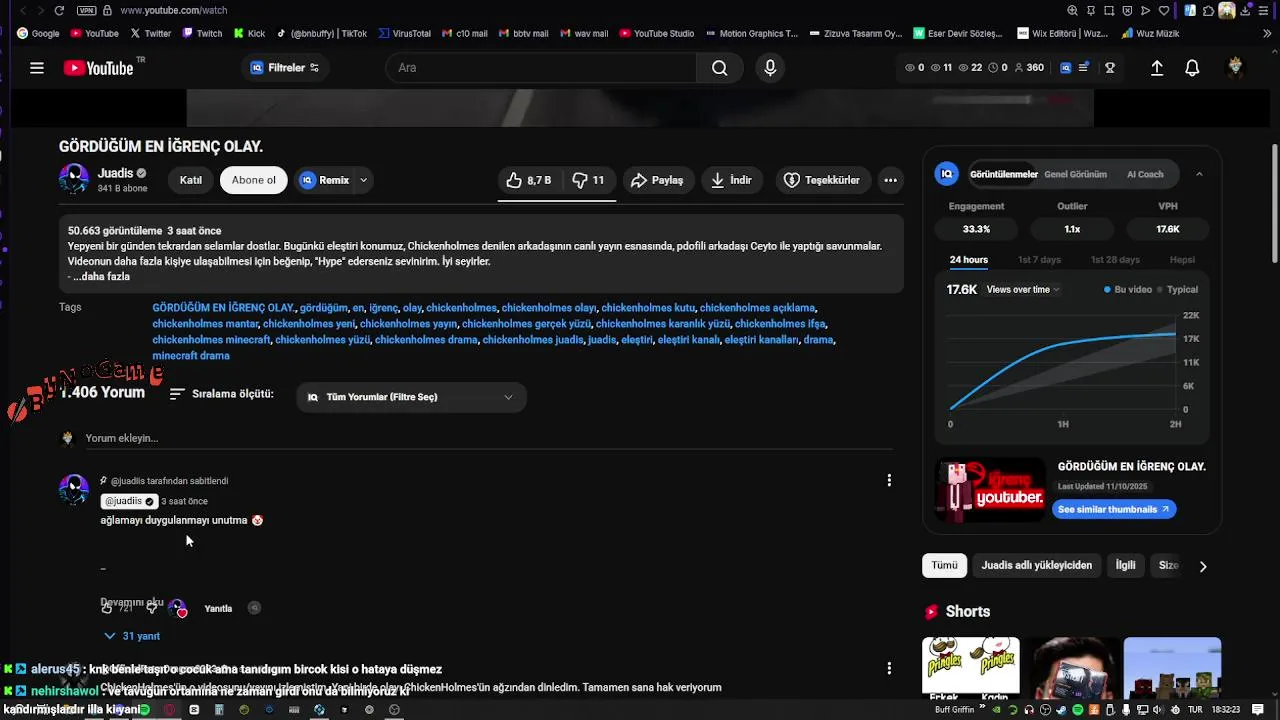The image size is (1280, 720).
Task: Open the notifications bell
Action: point(1192,68)
